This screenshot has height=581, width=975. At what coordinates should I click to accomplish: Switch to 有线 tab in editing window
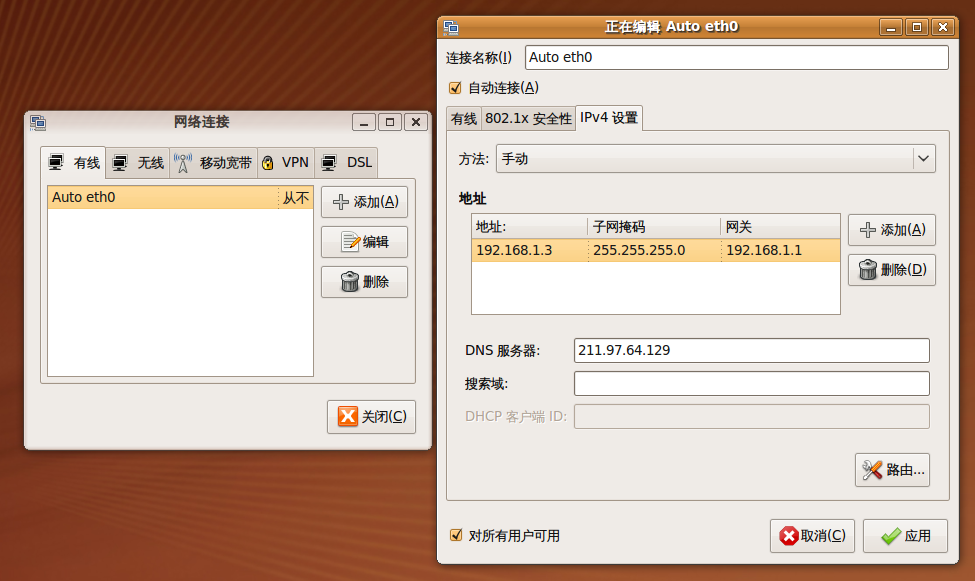[x=464, y=118]
